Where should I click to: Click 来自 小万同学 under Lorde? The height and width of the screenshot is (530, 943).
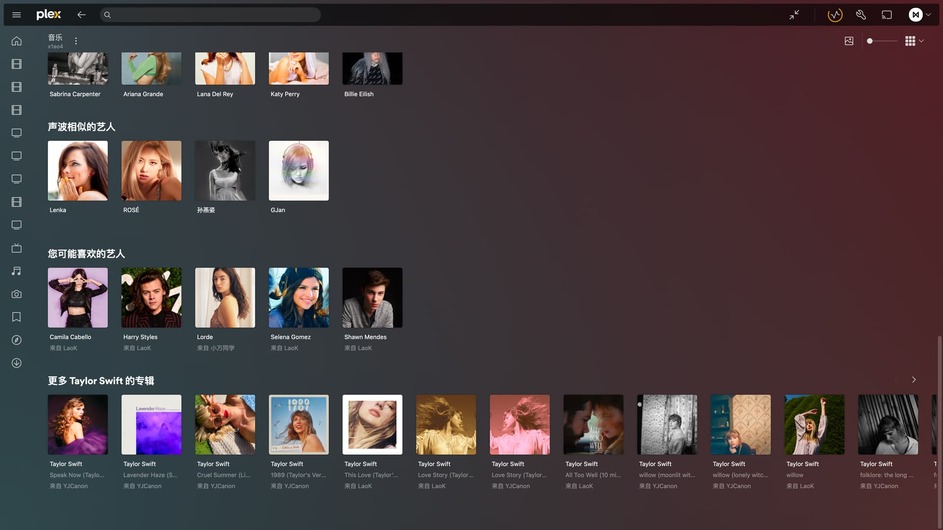(216, 348)
